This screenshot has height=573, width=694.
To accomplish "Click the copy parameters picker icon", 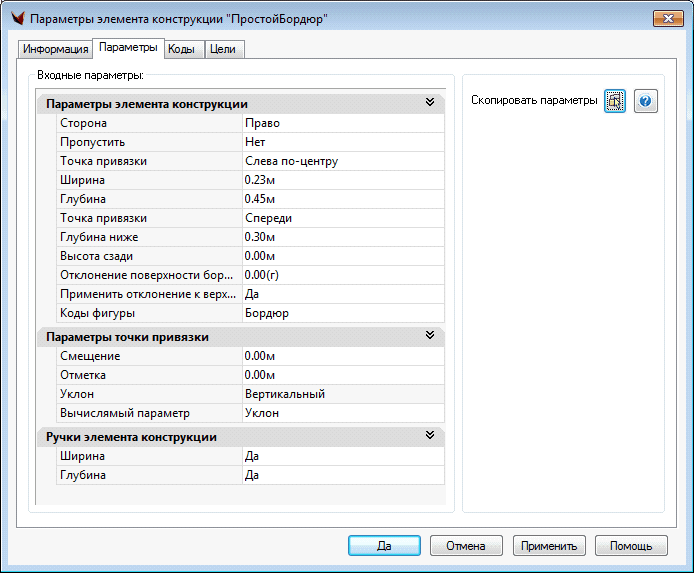I will tap(614, 102).
